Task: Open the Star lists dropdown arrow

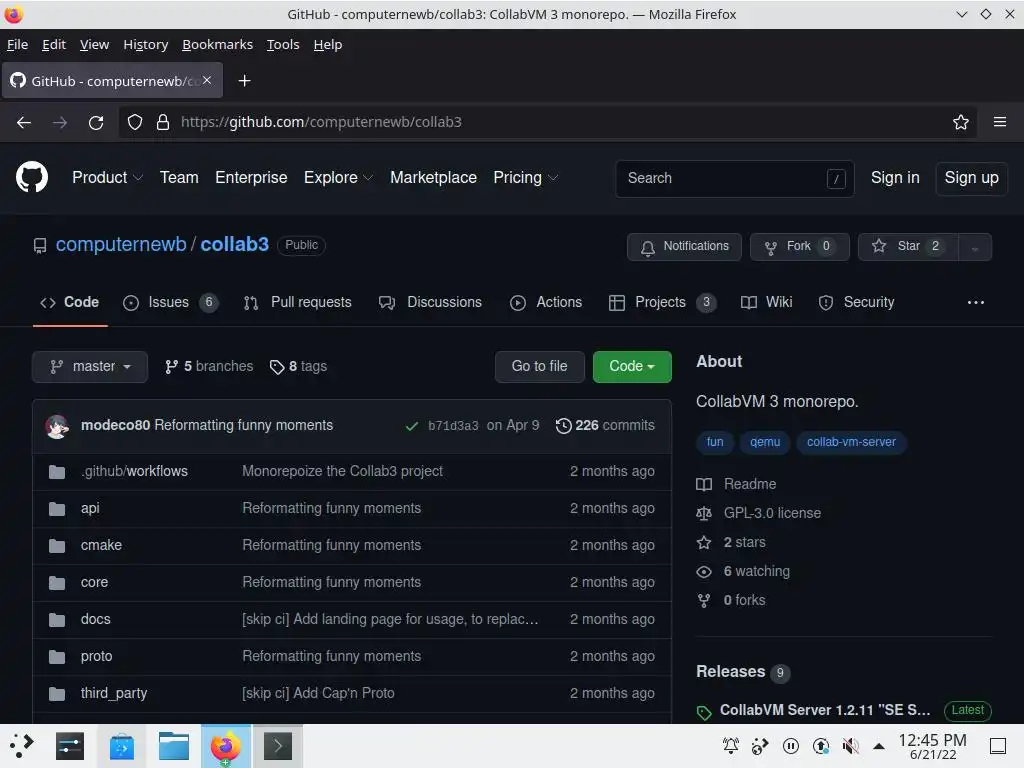Action: (974, 248)
